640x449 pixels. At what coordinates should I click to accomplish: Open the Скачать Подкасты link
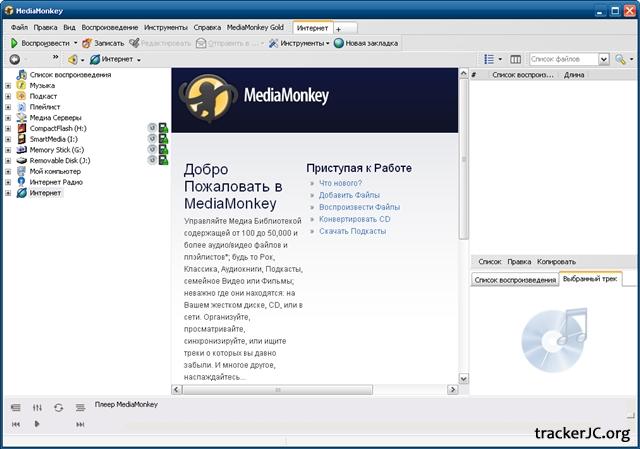(x=352, y=231)
